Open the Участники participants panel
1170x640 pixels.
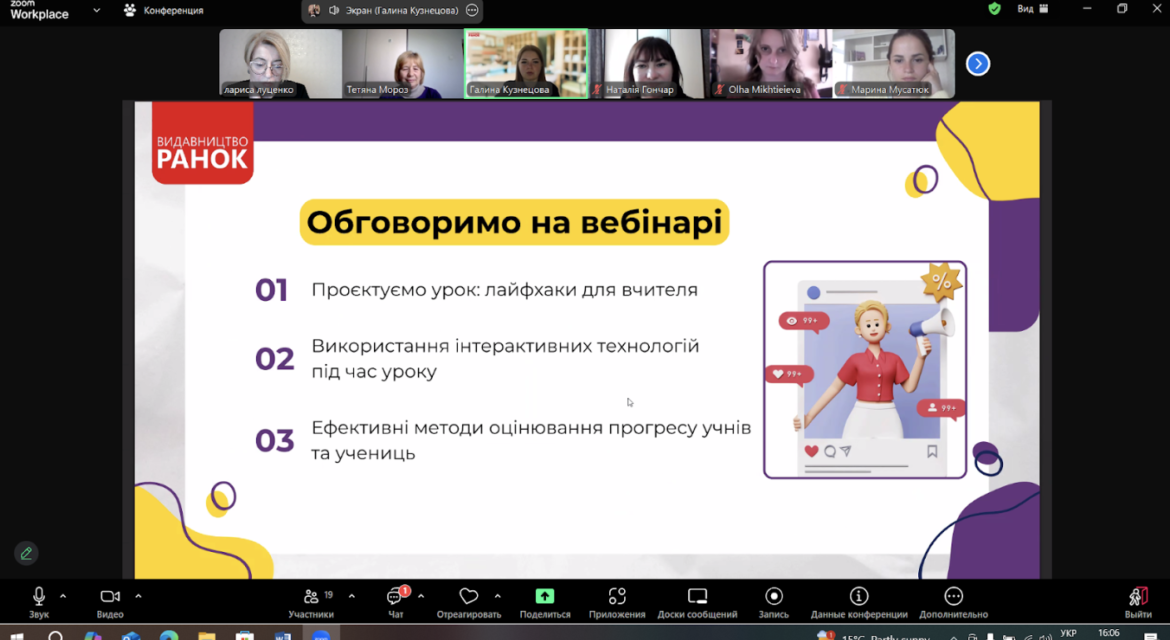pos(311,603)
